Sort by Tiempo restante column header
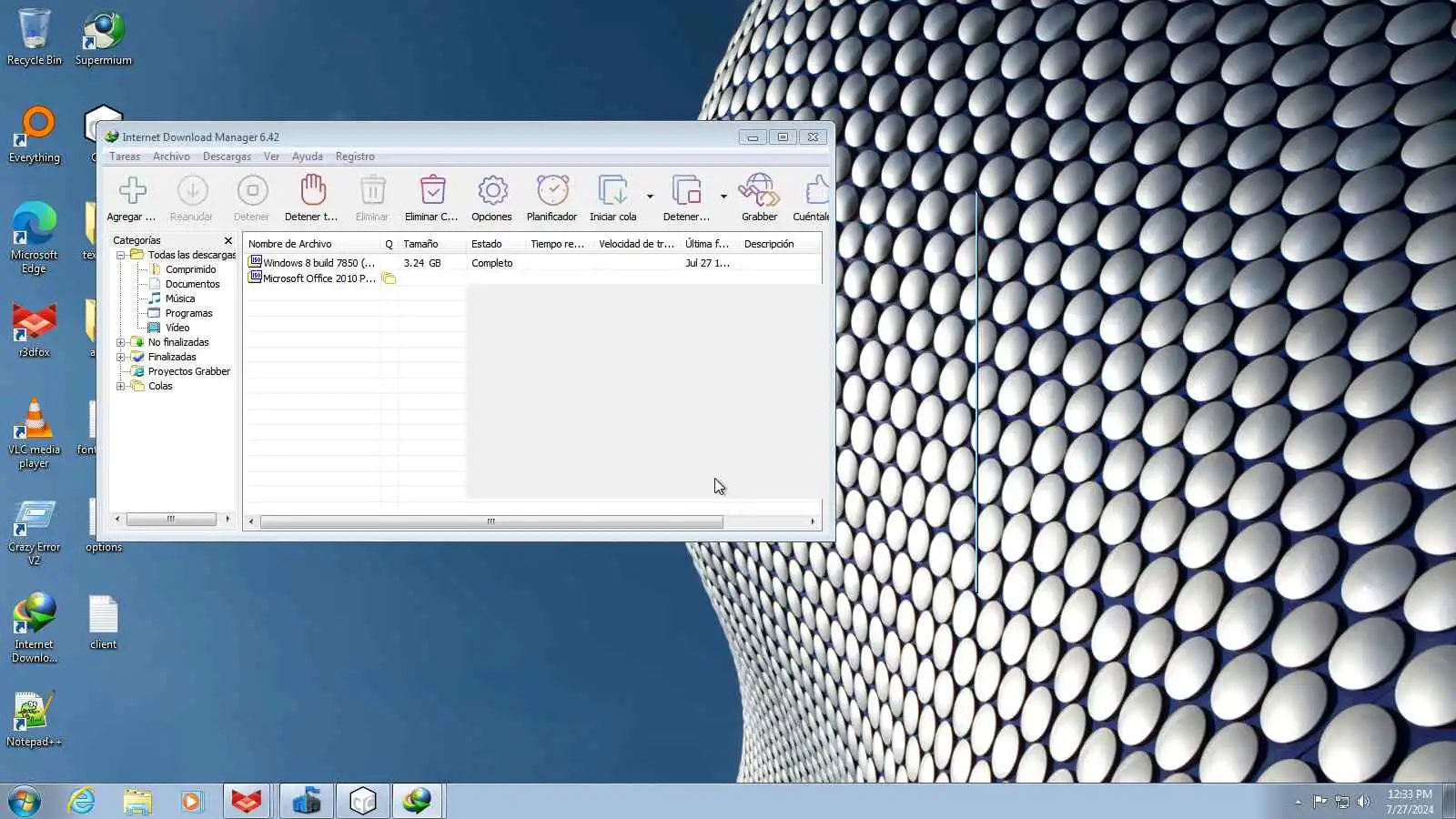This screenshot has width=1456, height=819. [x=560, y=244]
